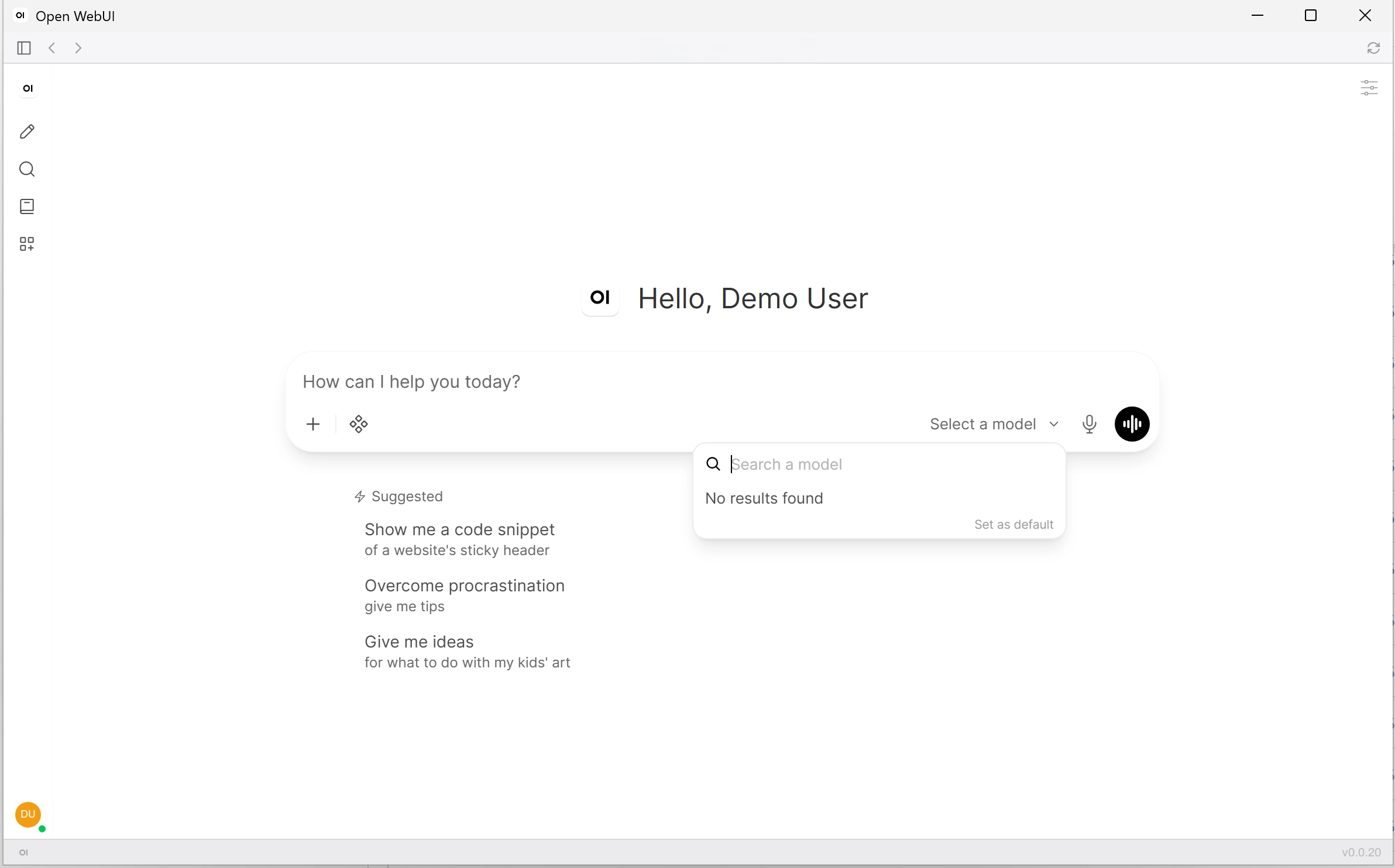Maximize the Open WebUI window
Screen dimensions: 1395x868
click(1311, 16)
